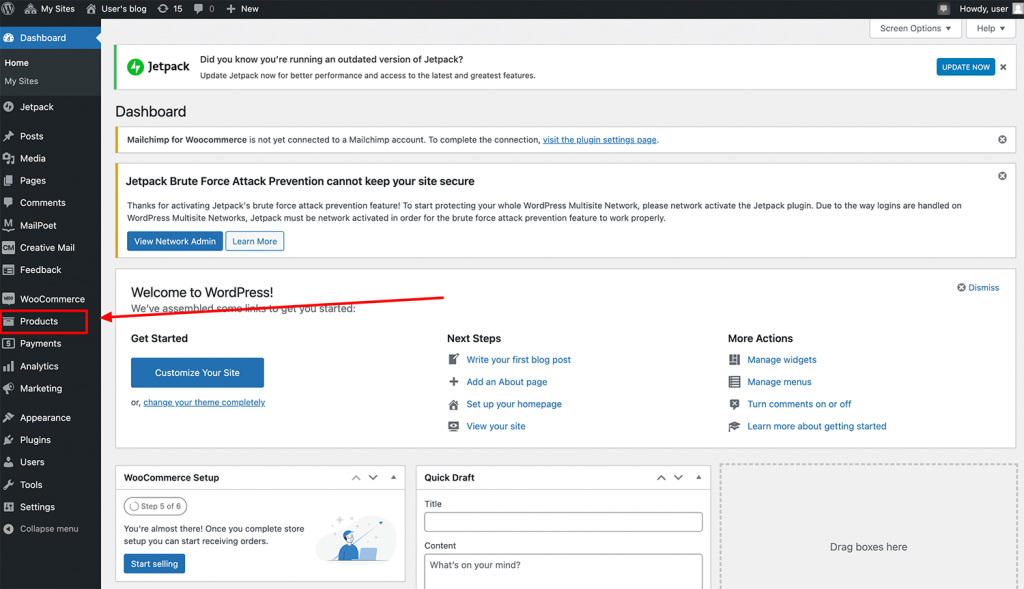
Task: Follow the change your theme completely link
Action: click(204, 402)
